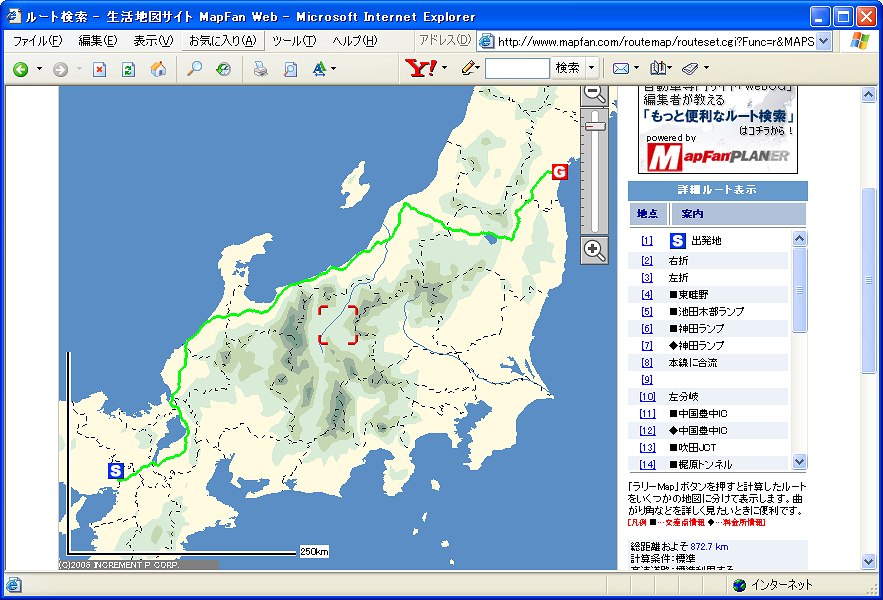Zoom in map with plus magnifier
Screen dimensions: 883x600
pyautogui.click(x=595, y=250)
